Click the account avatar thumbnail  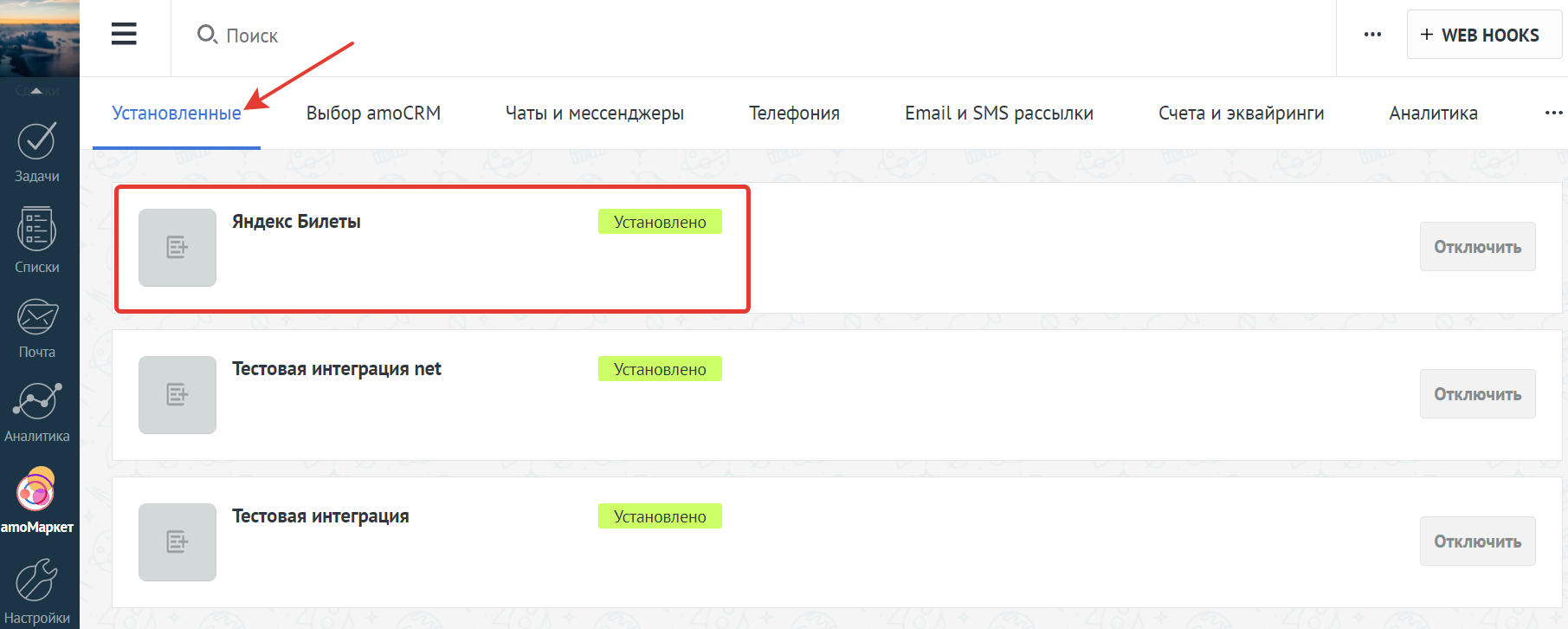pos(40,38)
